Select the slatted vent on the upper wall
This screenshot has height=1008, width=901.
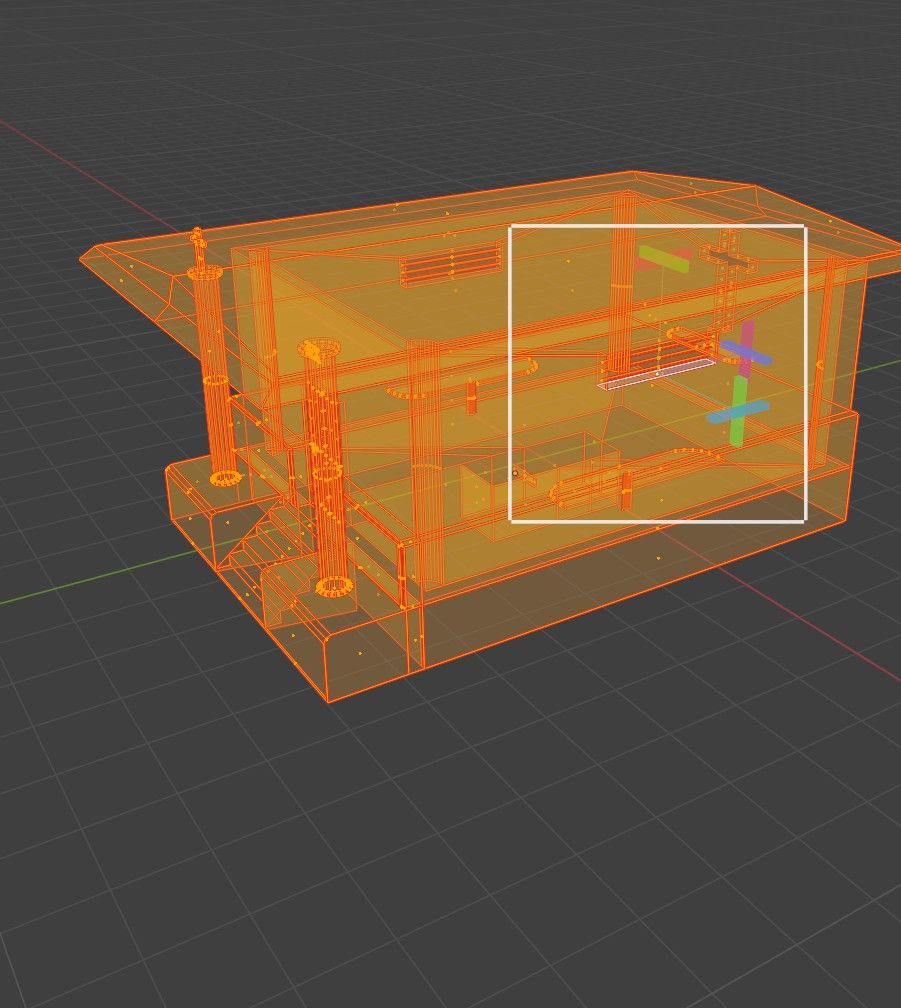[x=450, y=264]
